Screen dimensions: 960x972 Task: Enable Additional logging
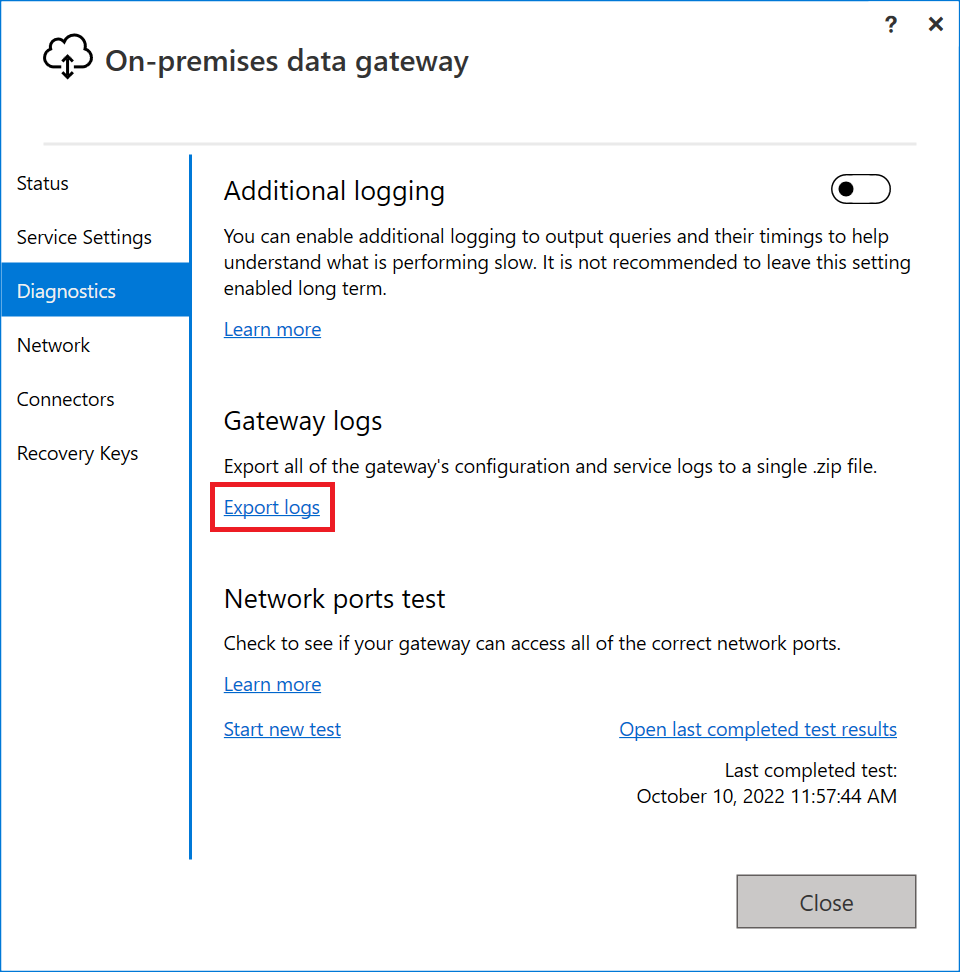(x=860, y=189)
